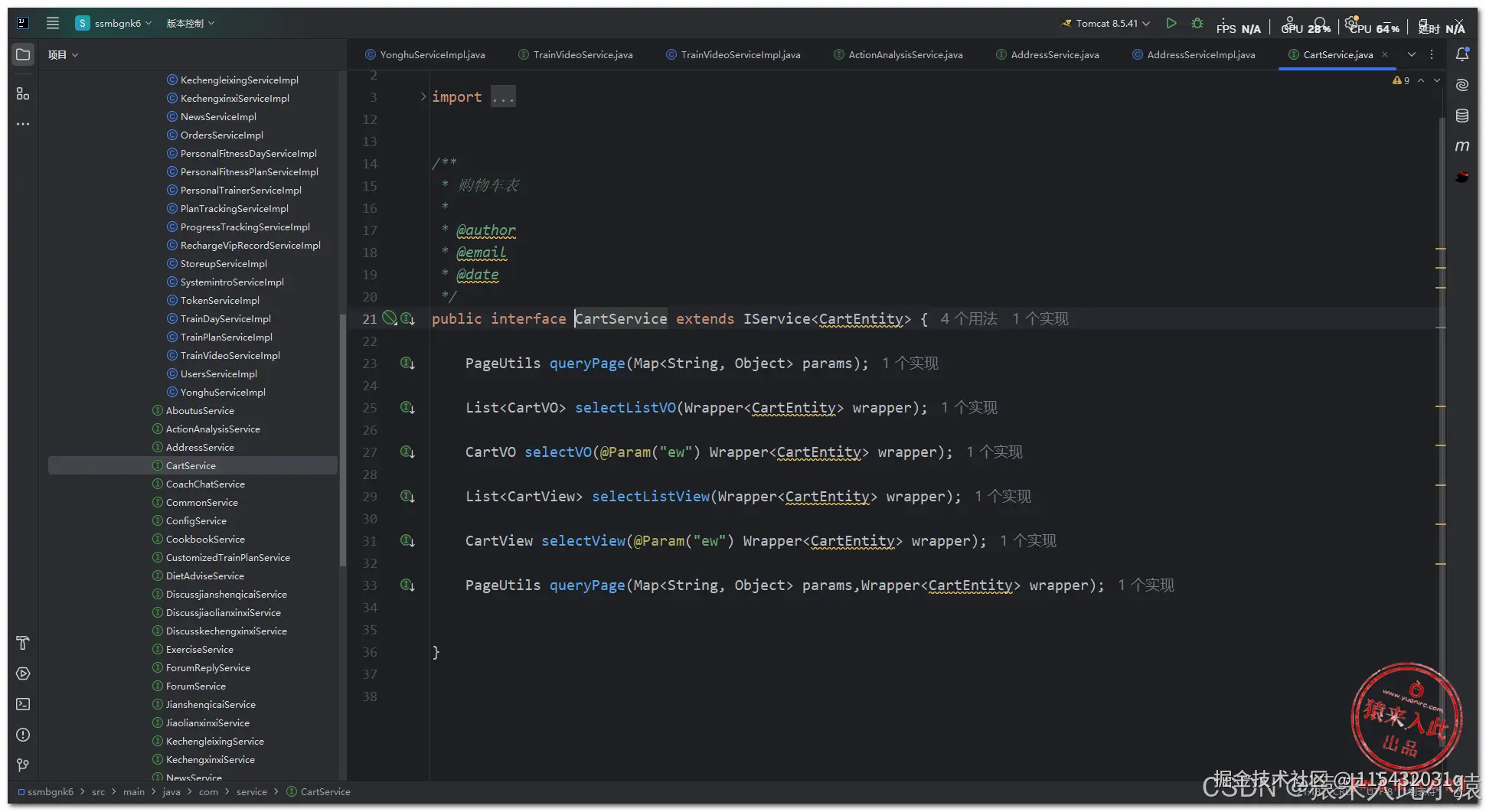The height and width of the screenshot is (812, 1486).
Task: Open the 1 个实现 hint on line 21
Action: click(1040, 318)
